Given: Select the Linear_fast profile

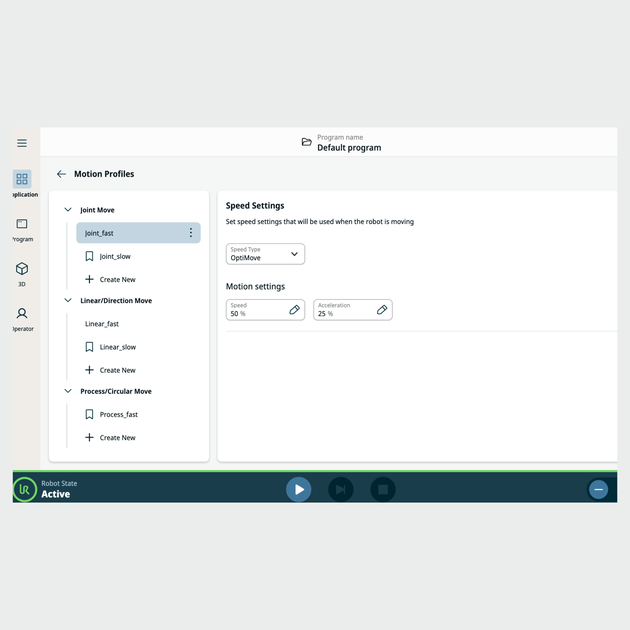Looking at the screenshot, I should (102, 324).
